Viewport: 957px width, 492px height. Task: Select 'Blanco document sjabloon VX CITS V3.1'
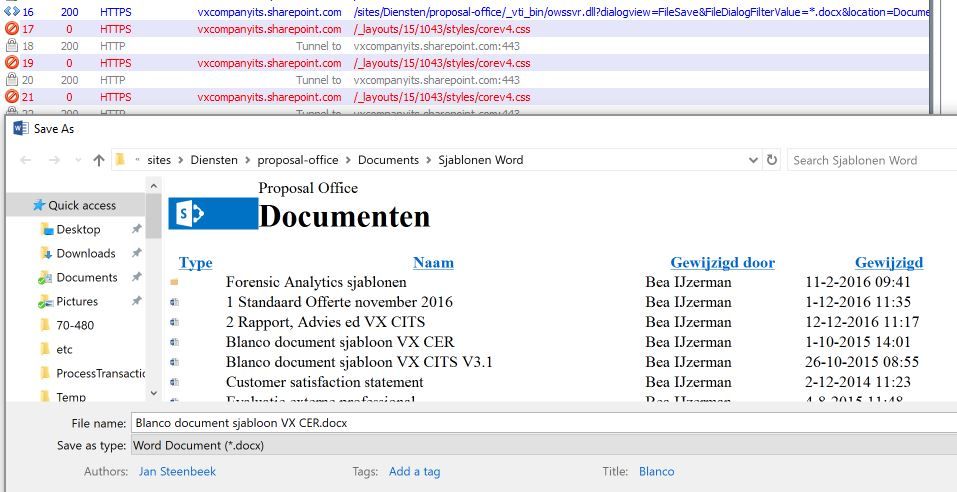359,363
